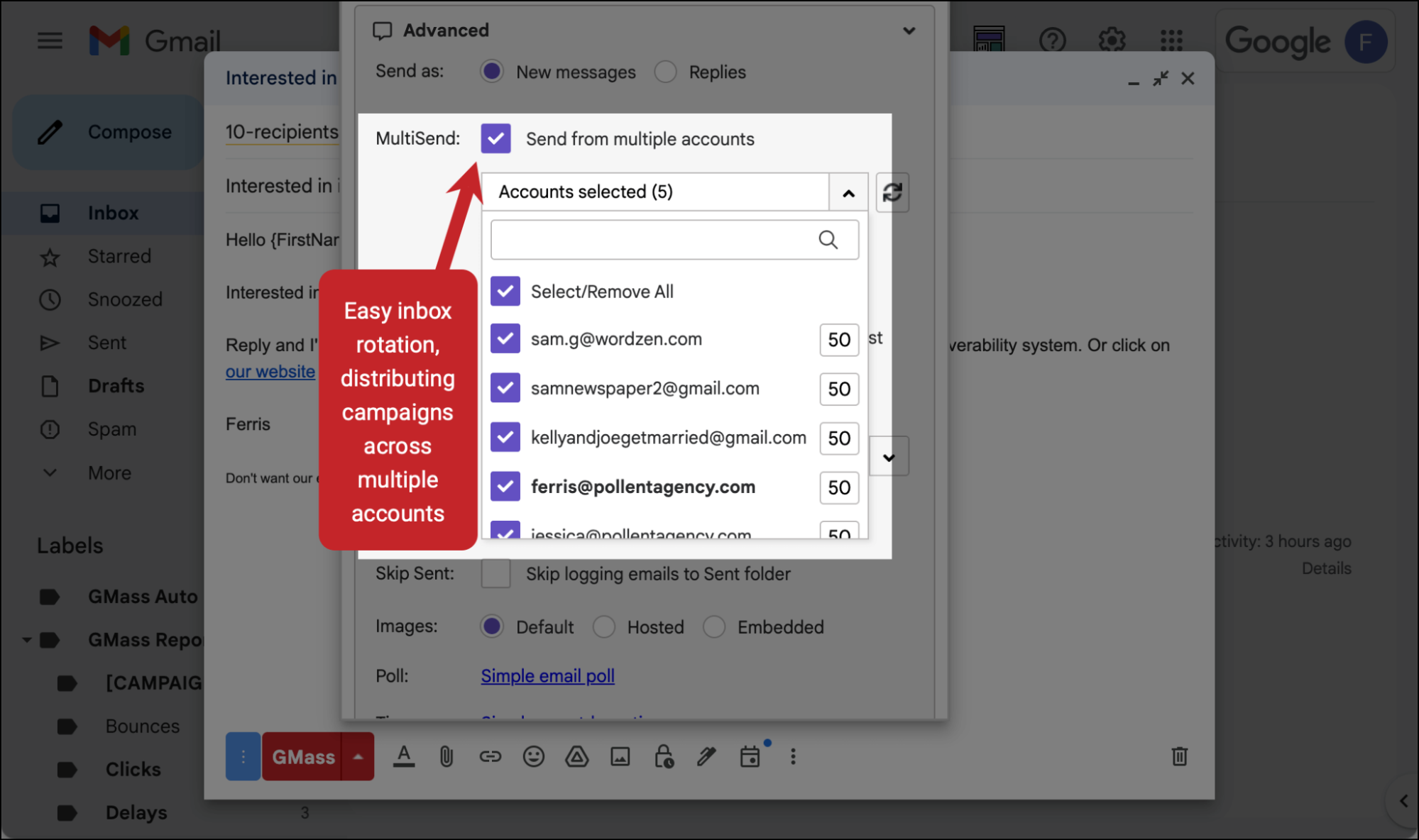Open Gmail help question mark icon

coord(1052,40)
